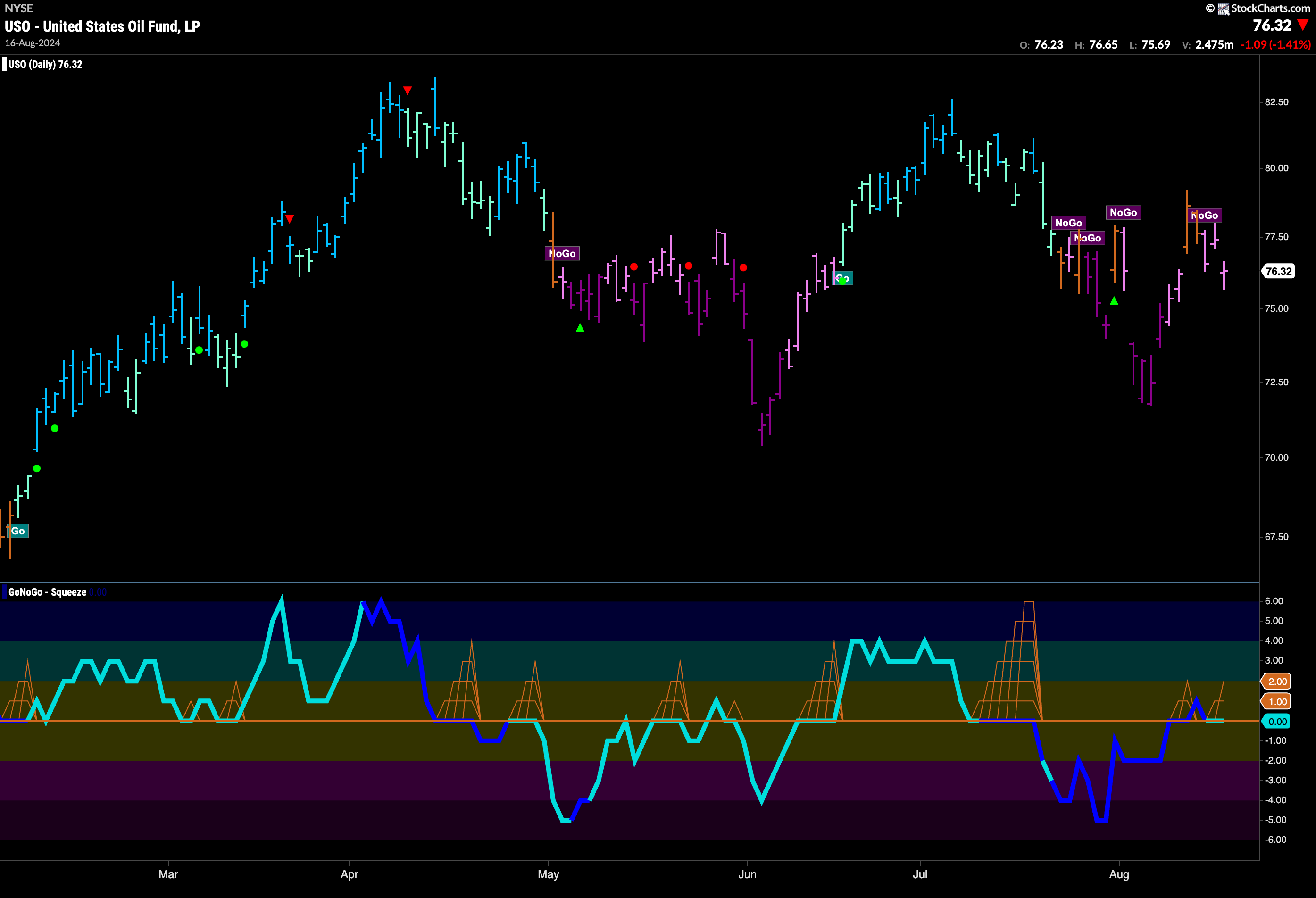Click the red dot just before June
Image resolution: width=1316 pixels, height=898 pixels.
point(743,268)
